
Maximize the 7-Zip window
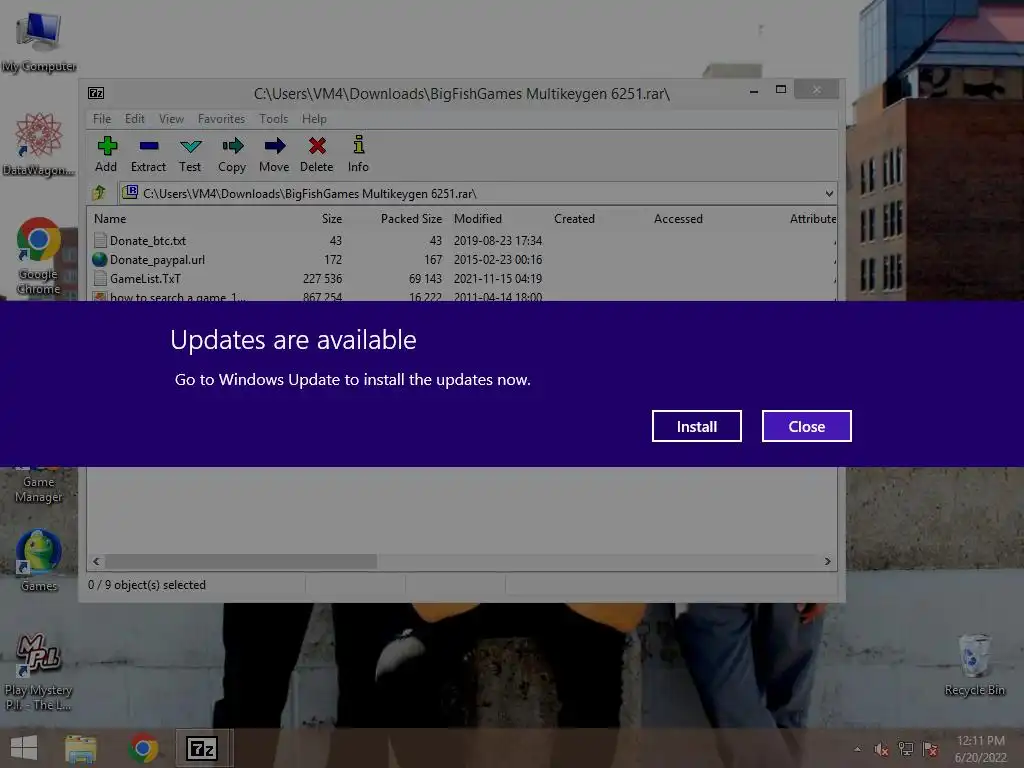tap(780, 89)
